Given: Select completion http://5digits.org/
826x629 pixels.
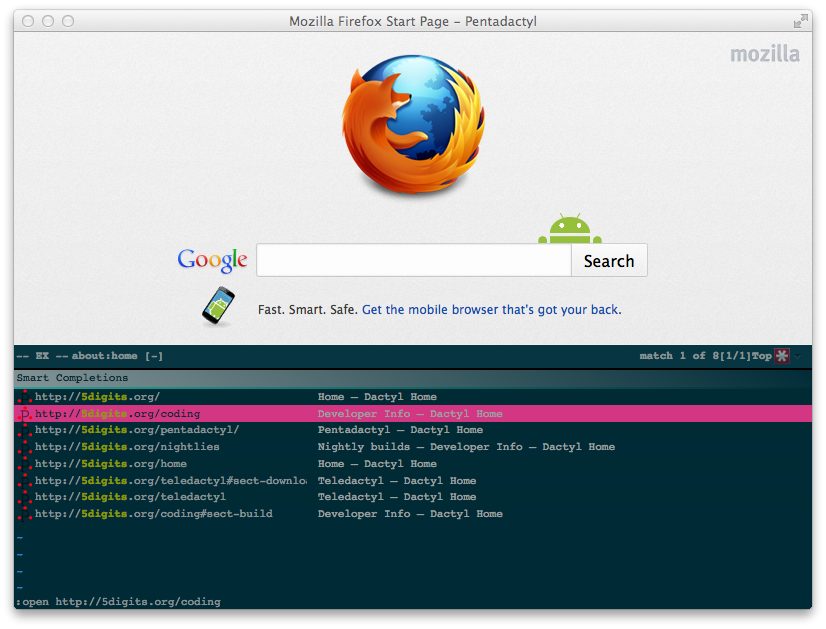Looking at the screenshot, I should coord(413,397).
